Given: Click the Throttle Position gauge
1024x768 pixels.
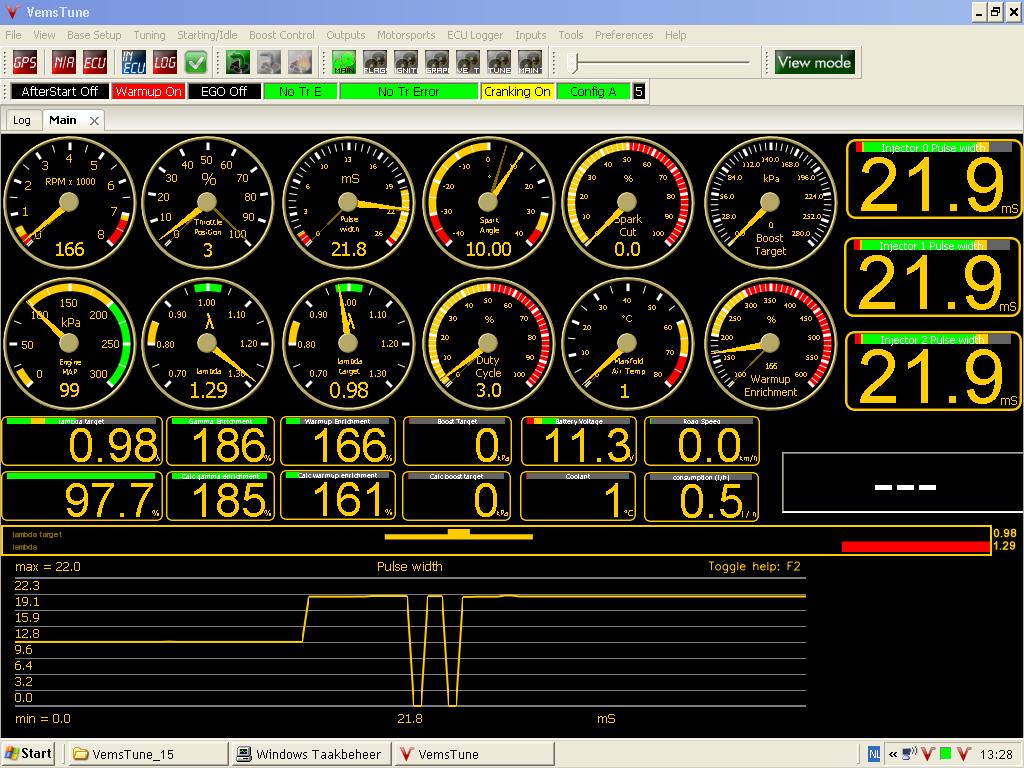Looking at the screenshot, I should pyautogui.click(x=208, y=202).
